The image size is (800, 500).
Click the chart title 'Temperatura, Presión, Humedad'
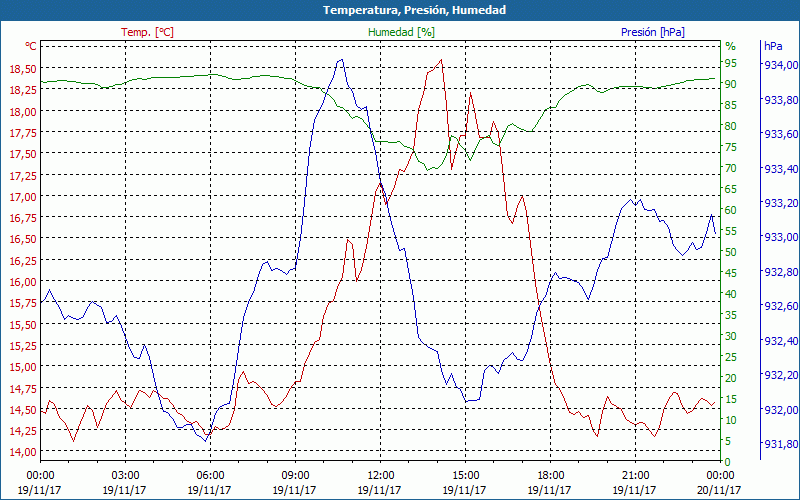tap(414, 10)
